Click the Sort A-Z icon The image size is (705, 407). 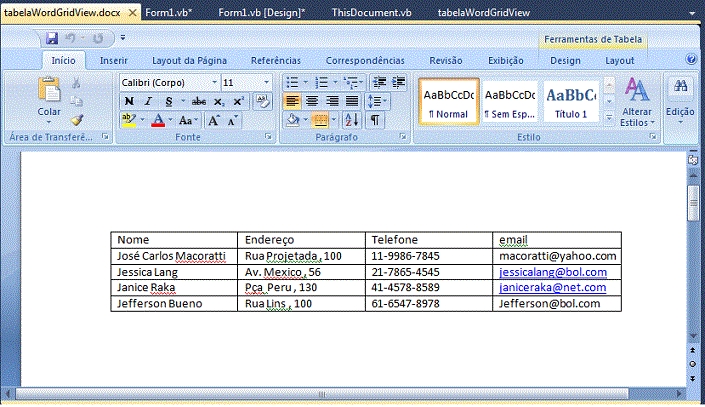coord(351,120)
